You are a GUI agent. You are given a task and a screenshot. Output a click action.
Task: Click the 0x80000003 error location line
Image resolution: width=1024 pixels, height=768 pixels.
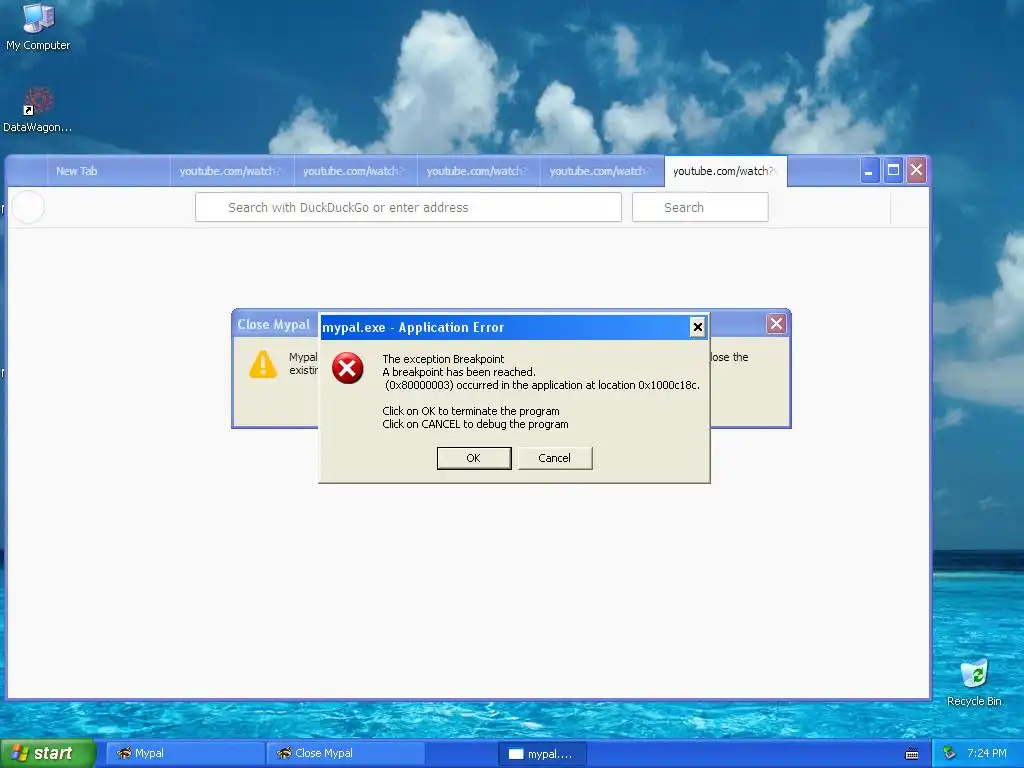(542, 385)
